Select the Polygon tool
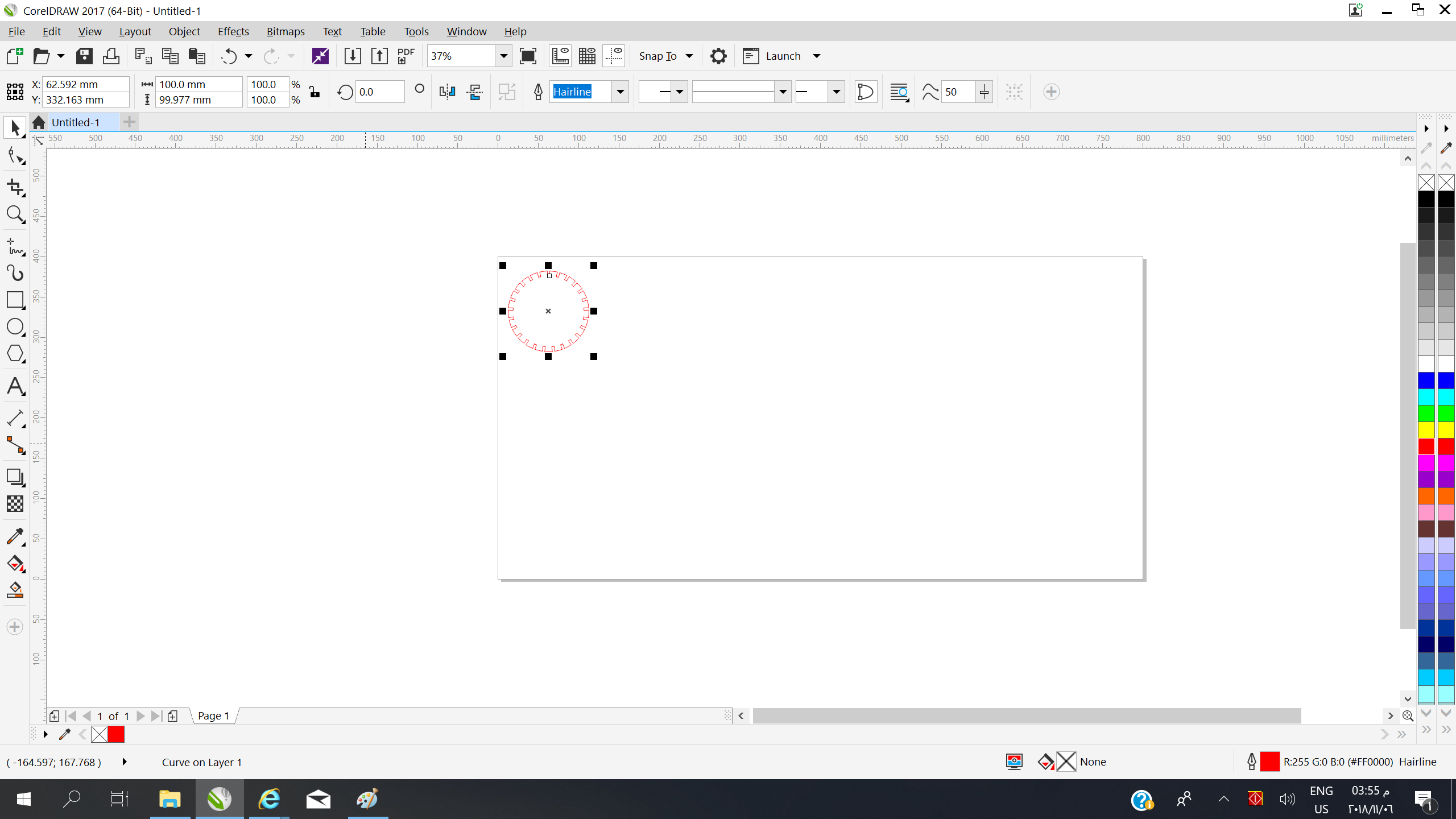The width and height of the screenshot is (1456, 819). pos(15,354)
